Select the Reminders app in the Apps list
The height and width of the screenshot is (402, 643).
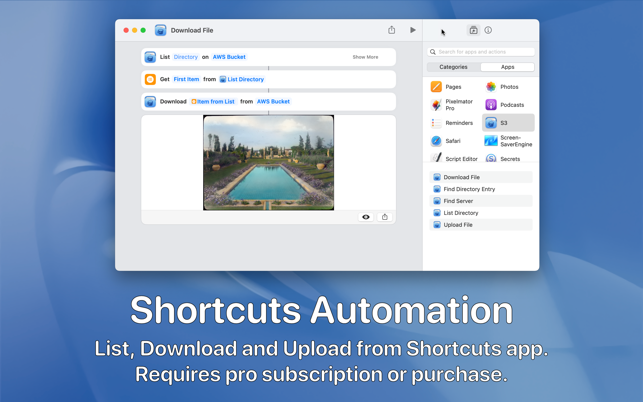(453, 123)
